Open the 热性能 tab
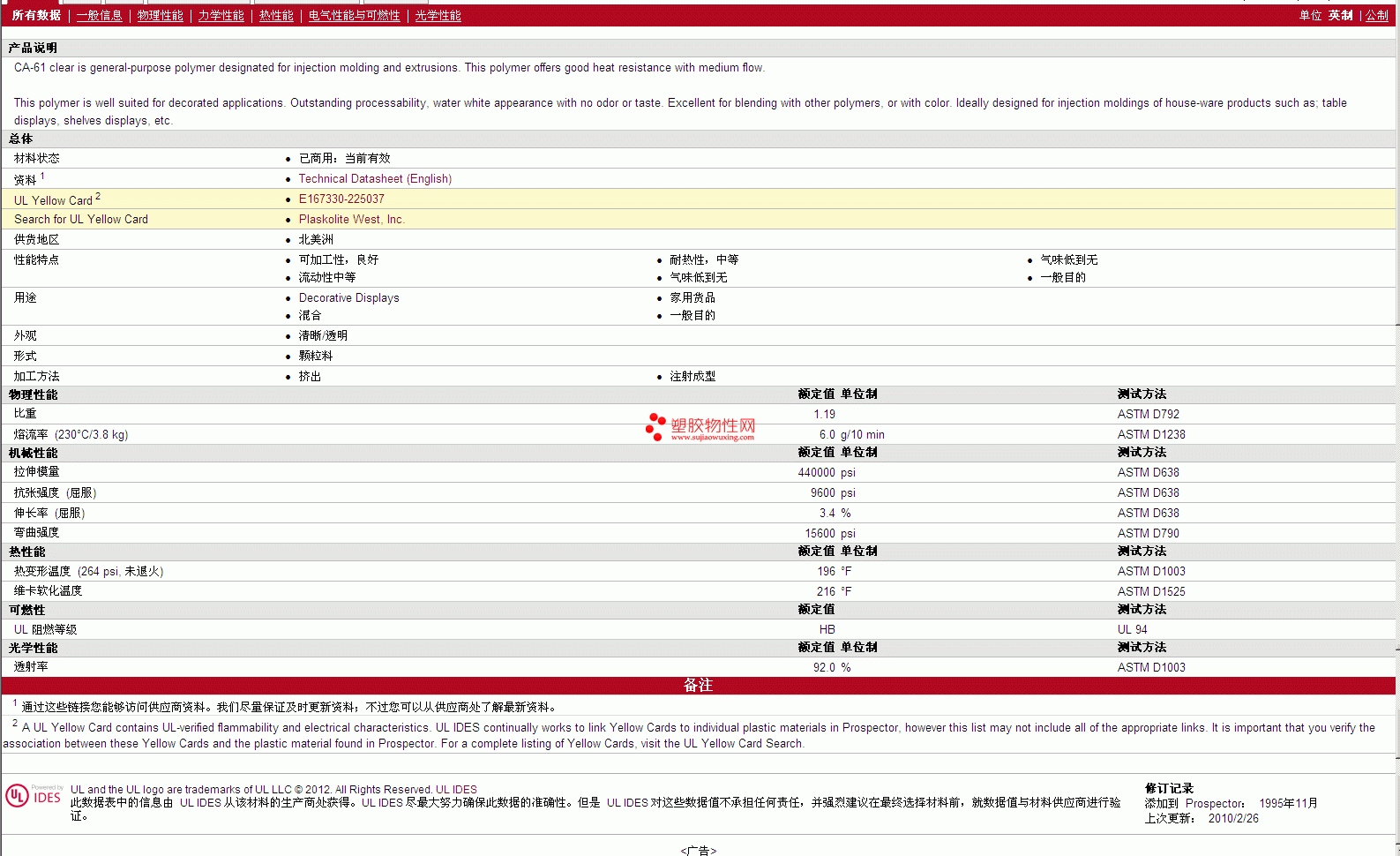Image resolution: width=1400 pixels, height=856 pixels. tap(276, 16)
